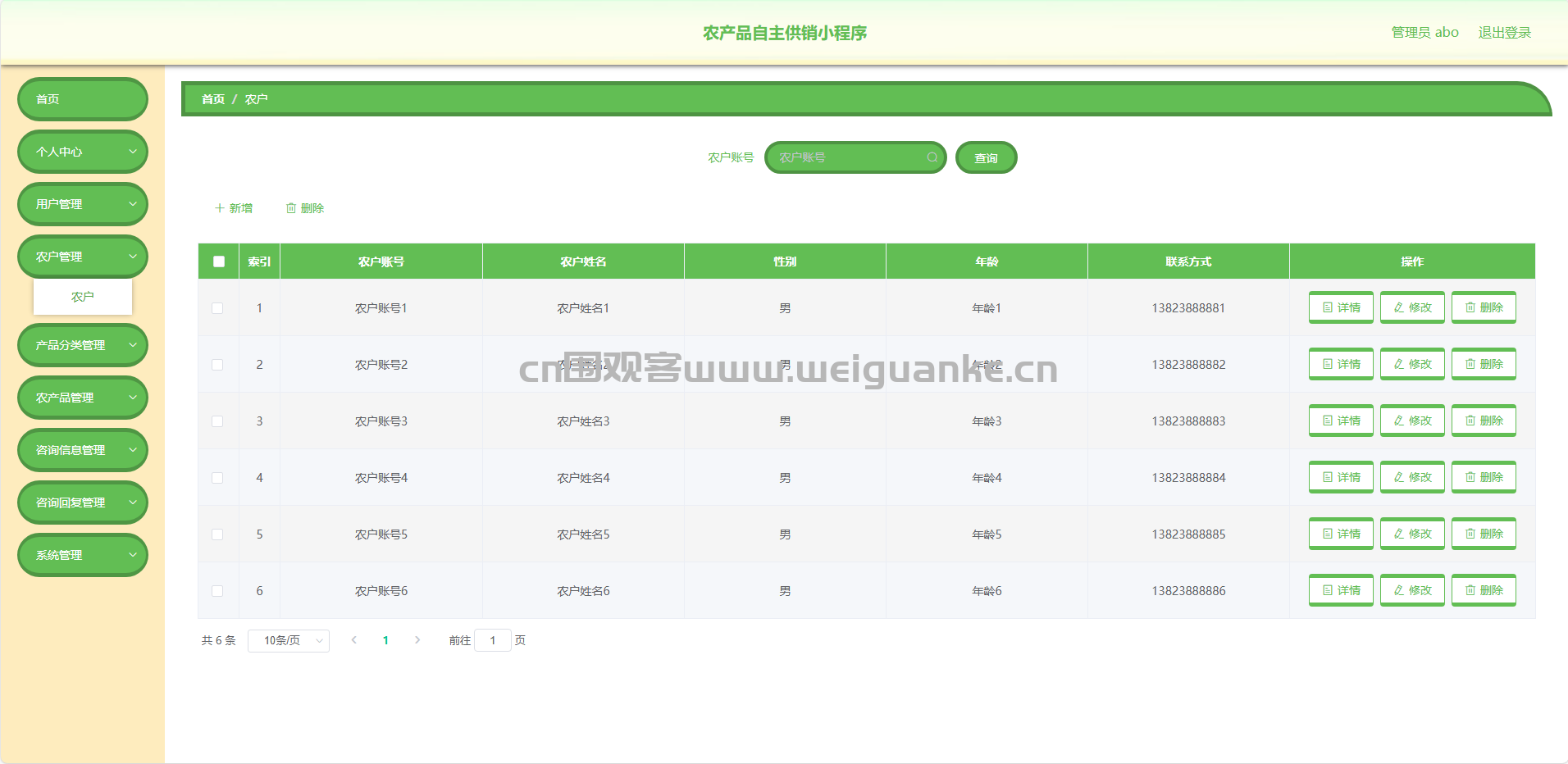Select the 农户 submenu item
This screenshot has width=1568, height=764.
pos(83,297)
